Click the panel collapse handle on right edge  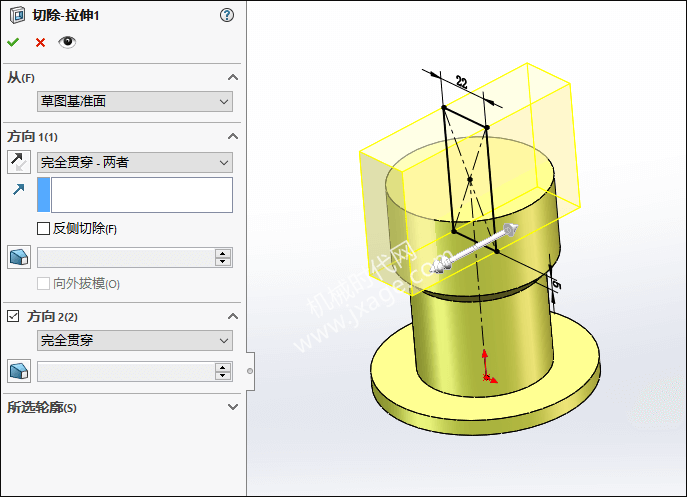point(250,371)
